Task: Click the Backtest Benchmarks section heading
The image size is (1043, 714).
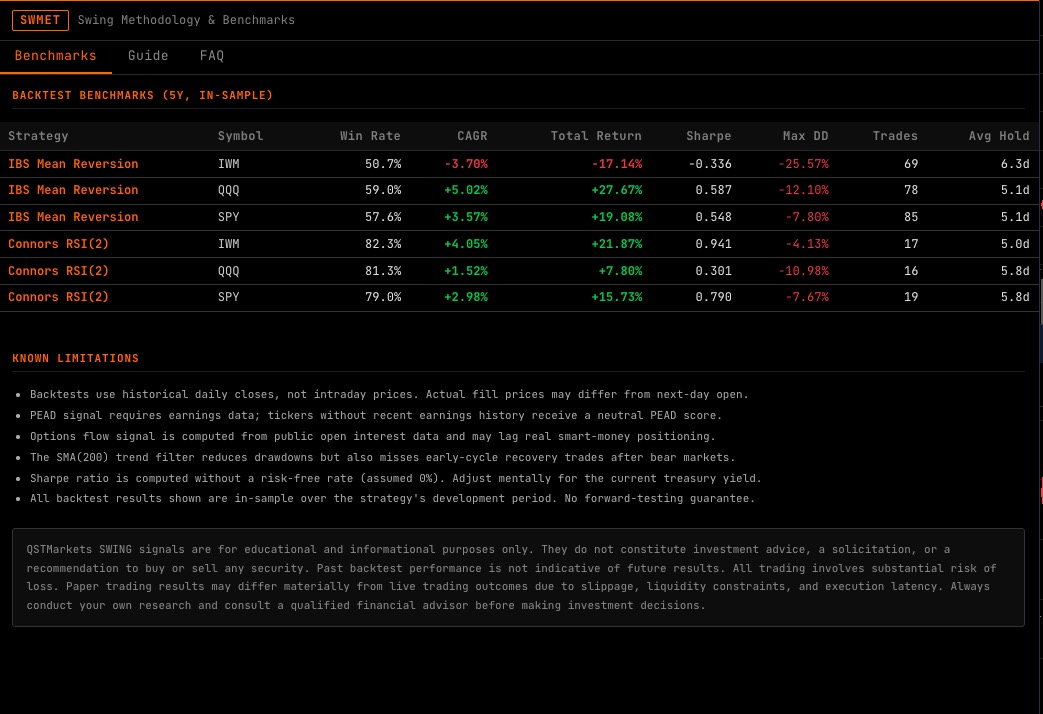Action: [142, 95]
